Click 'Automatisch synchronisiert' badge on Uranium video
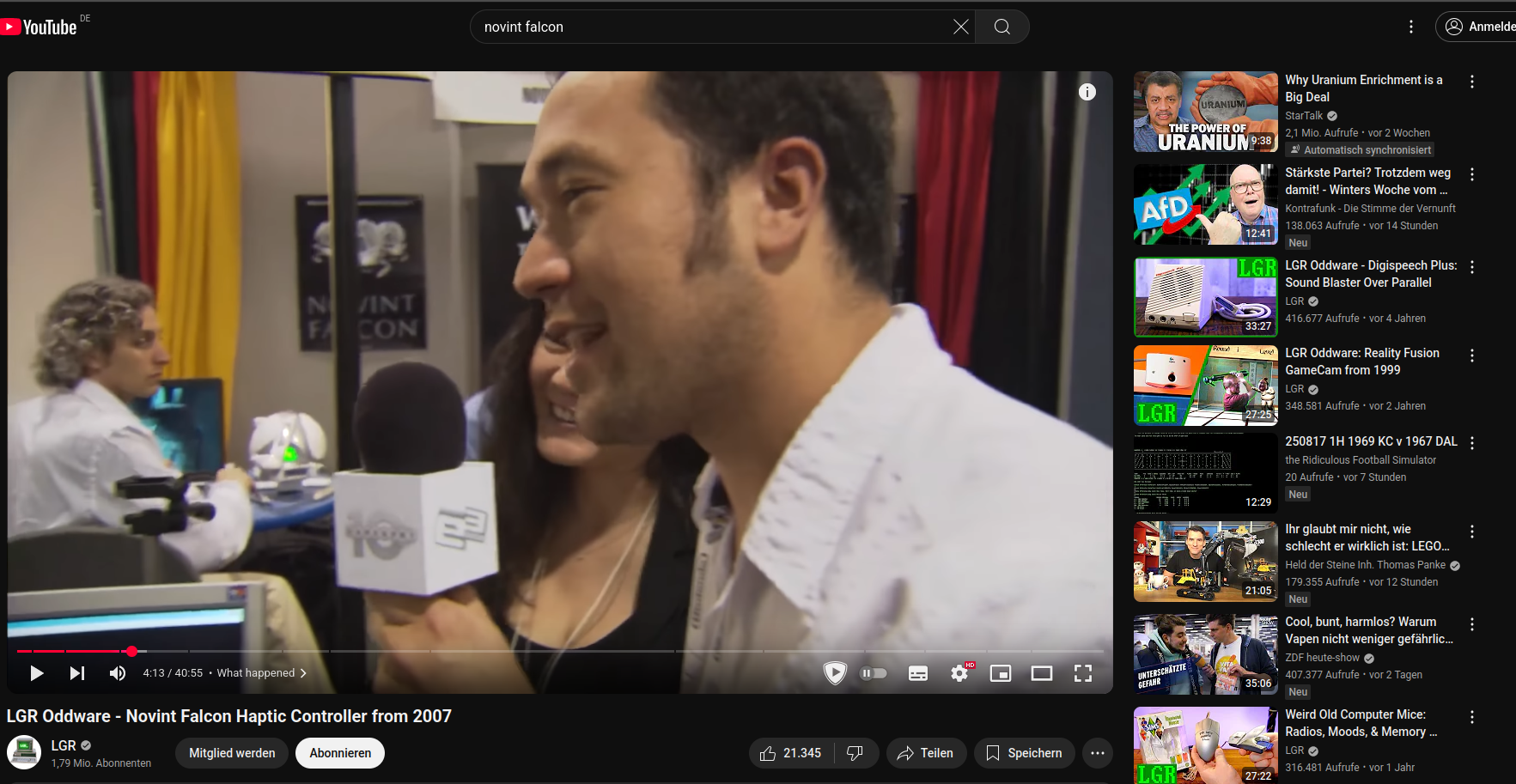Screen dimensions: 1516x784 pos(1360,150)
